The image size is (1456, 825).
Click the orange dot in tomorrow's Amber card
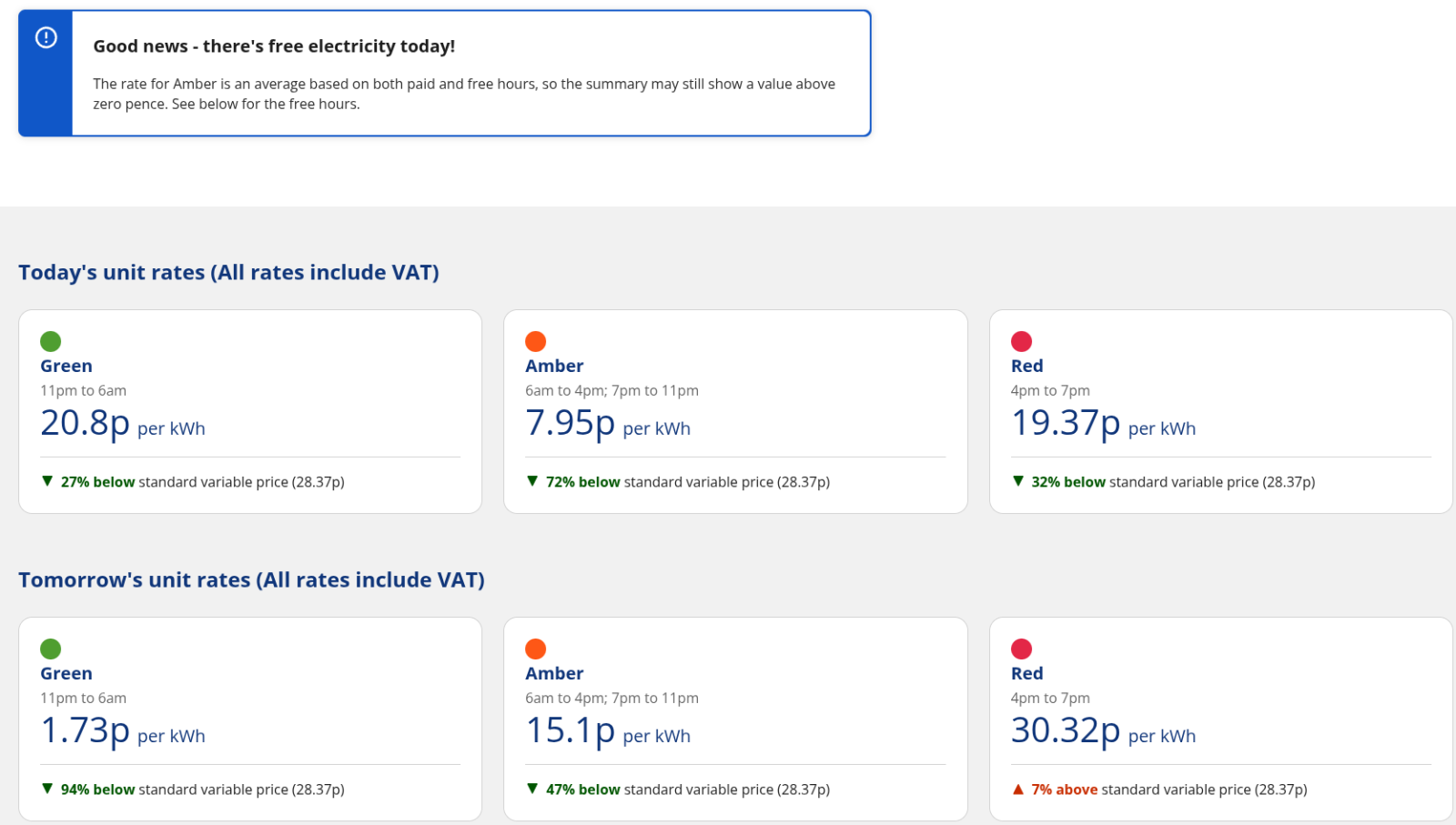(x=536, y=649)
